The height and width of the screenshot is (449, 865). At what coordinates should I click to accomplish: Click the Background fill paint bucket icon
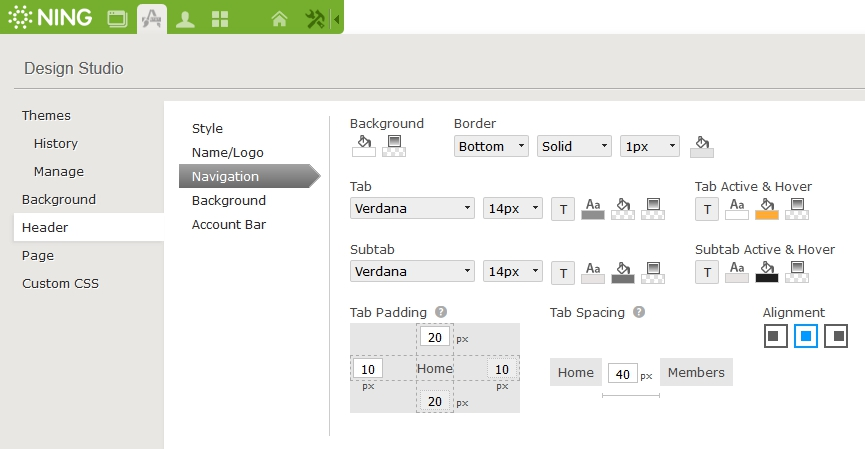[x=364, y=145]
